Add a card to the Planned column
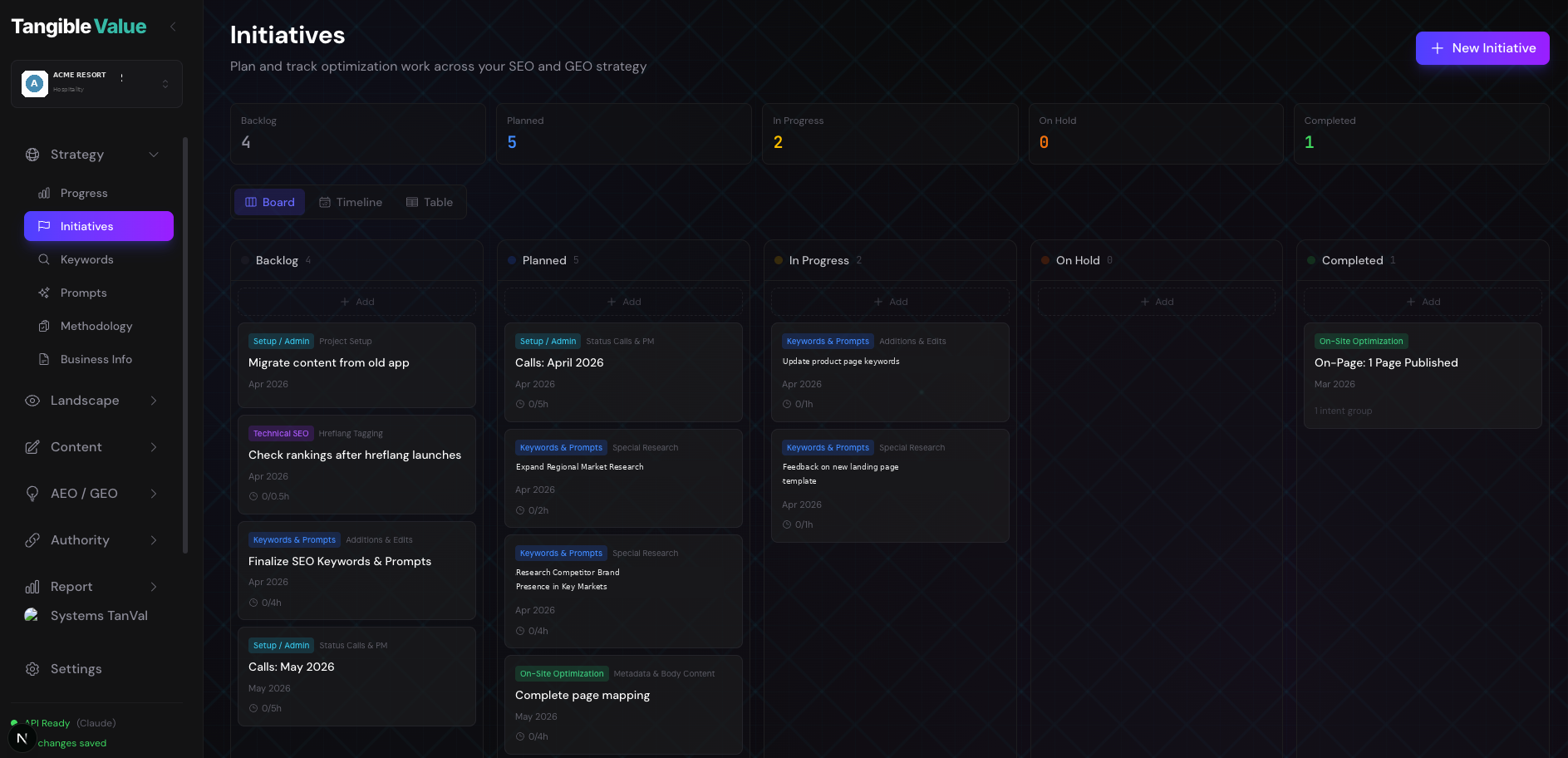This screenshot has height=758, width=1568. click(623, 302)
